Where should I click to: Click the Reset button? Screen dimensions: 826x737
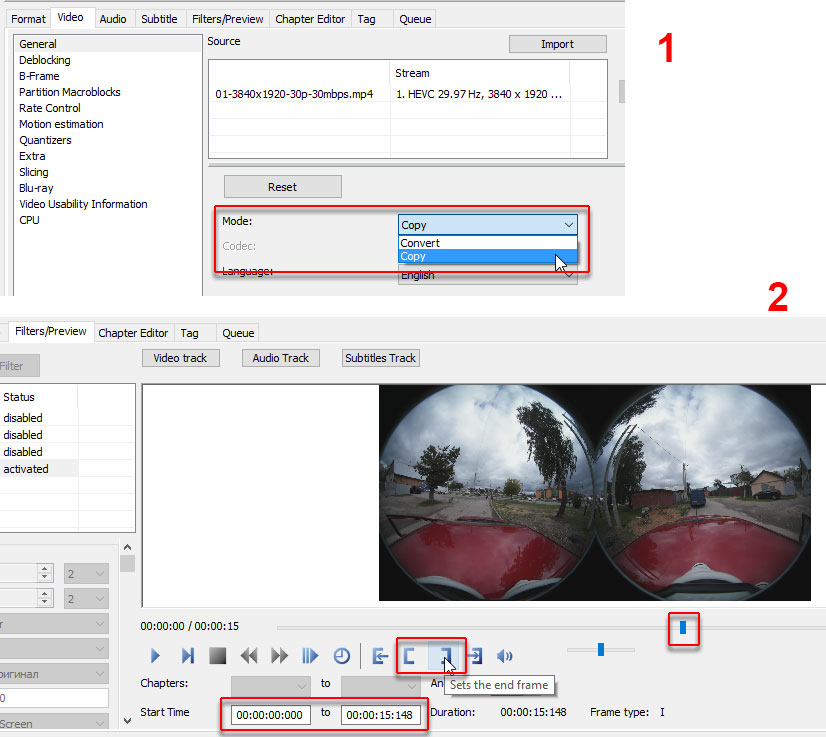pos(282,187)
